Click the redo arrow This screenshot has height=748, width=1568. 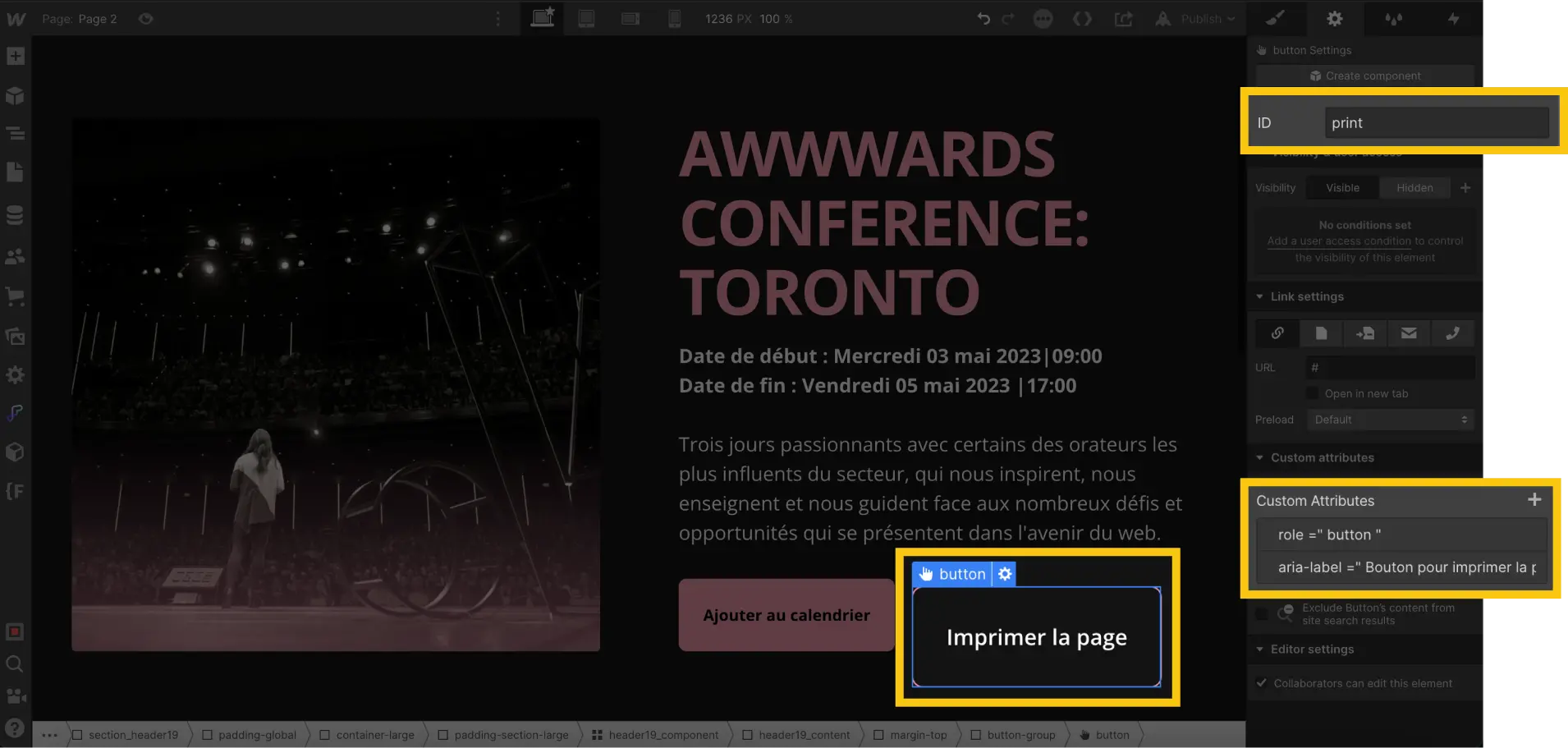1008,19
